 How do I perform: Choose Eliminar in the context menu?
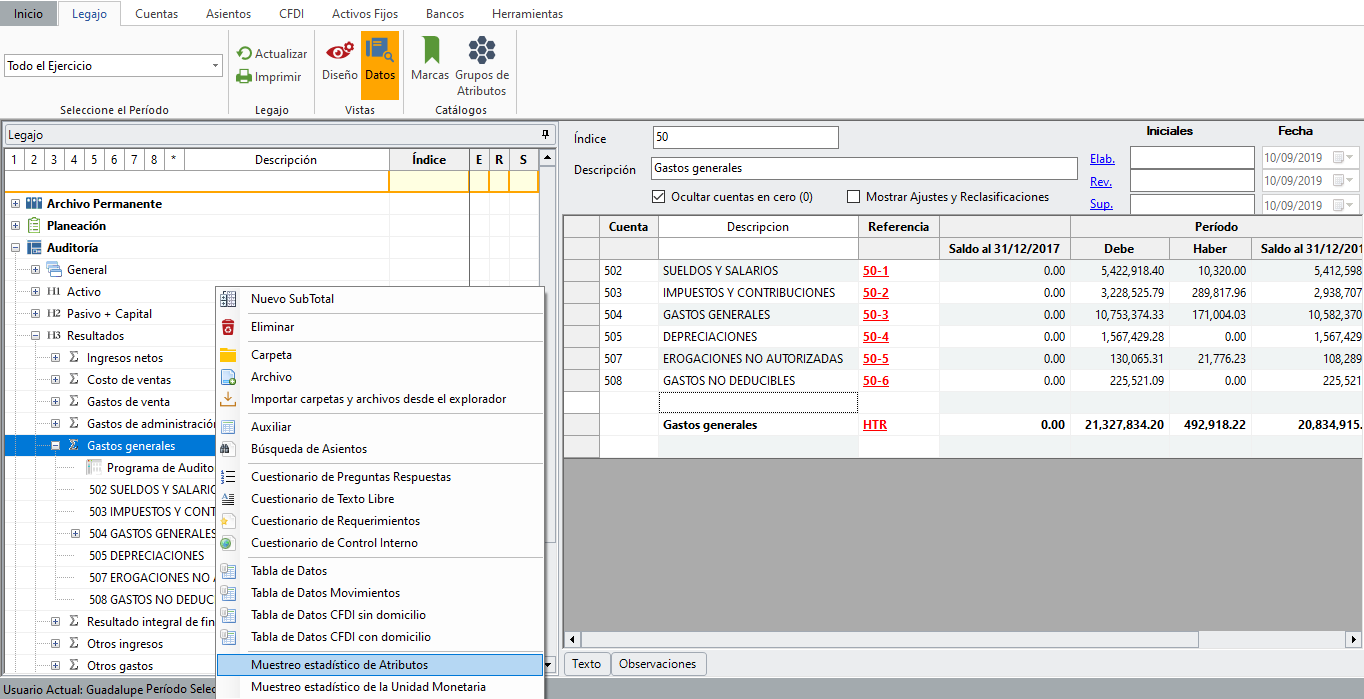click(273, 327)
